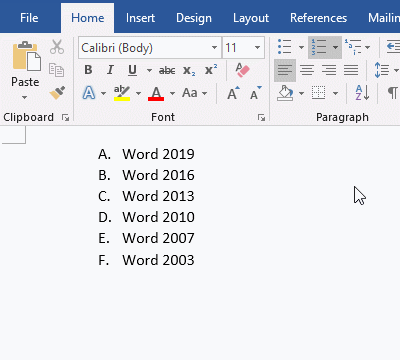Cut selection with the scissors icon
The image size is (400, 360).
(57, 47)
